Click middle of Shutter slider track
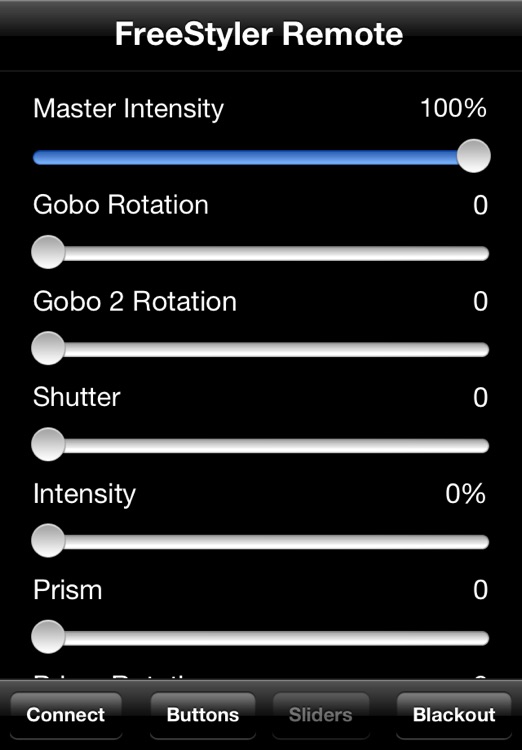Screen dimensions: 522x750 [261, 445]
